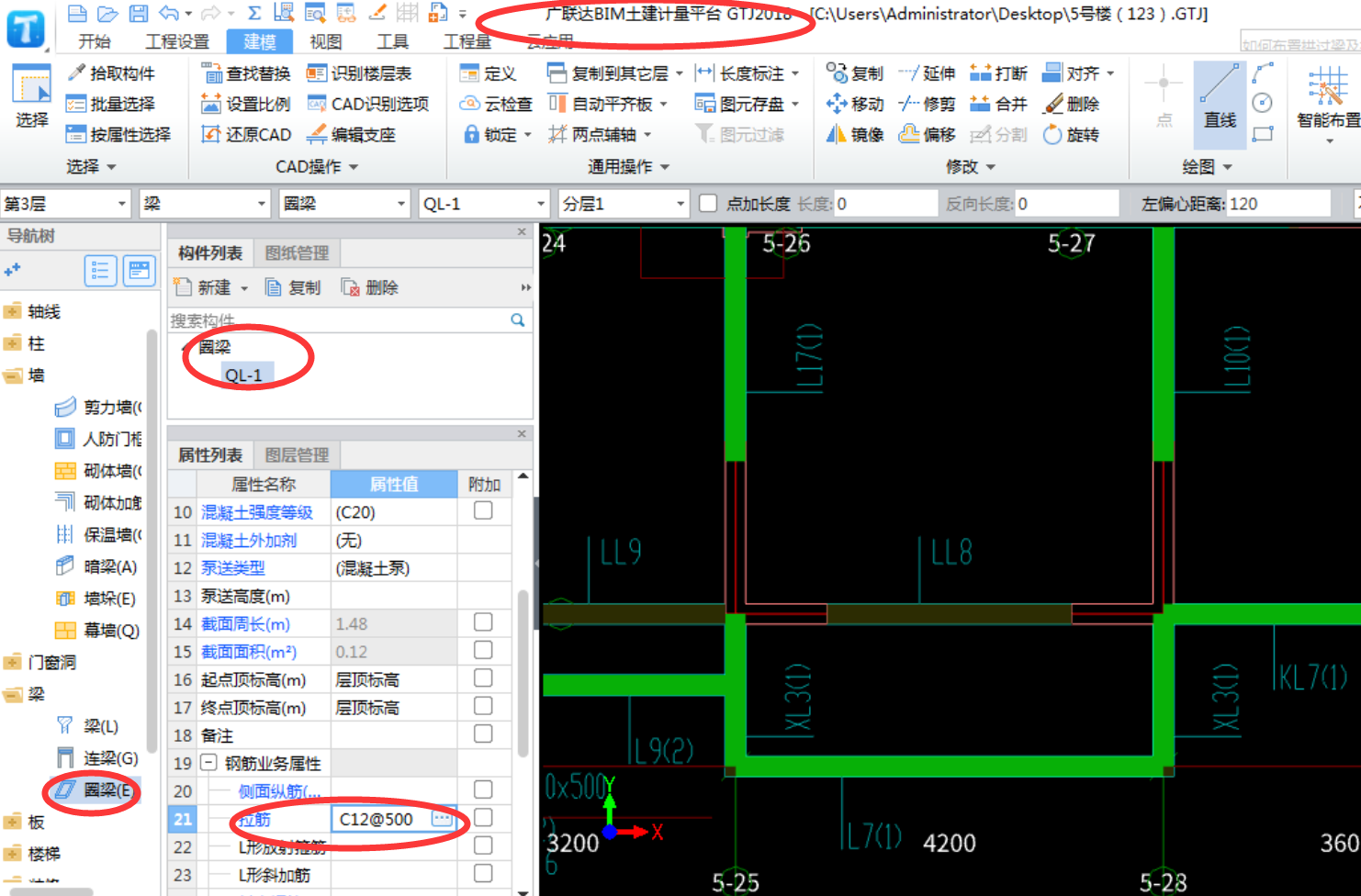This screenshot has width=1361, height=896.
Task: Toggle 附加 checkbox for 截面周长 row
Action: tap(483, 622)
